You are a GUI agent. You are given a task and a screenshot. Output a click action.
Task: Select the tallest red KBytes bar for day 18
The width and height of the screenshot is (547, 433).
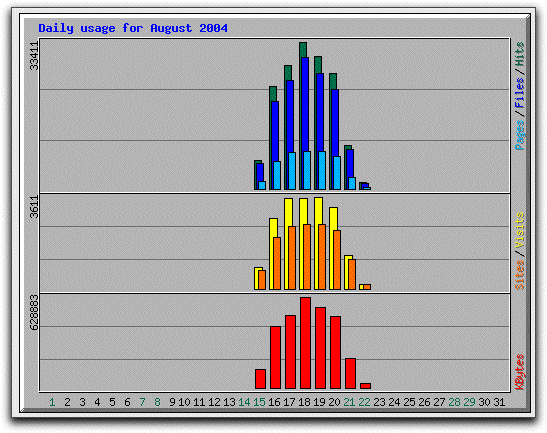[306, 343]
